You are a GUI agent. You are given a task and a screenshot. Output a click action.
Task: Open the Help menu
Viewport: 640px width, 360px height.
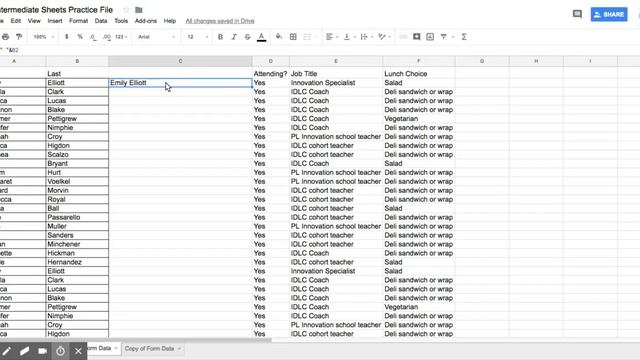(x=170, y=21)
